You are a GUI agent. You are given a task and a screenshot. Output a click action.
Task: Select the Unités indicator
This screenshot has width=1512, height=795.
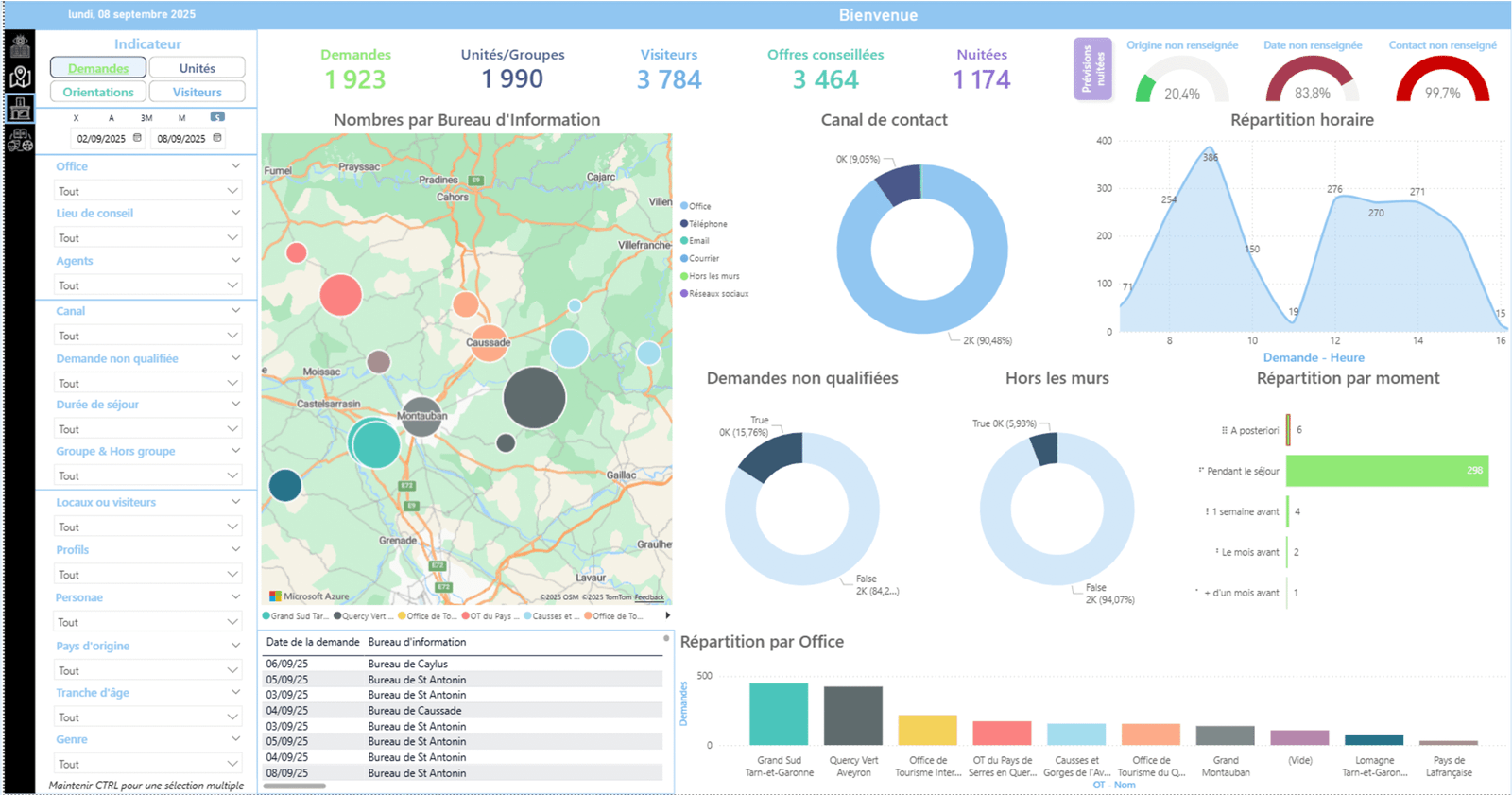[x=197, y=68]
